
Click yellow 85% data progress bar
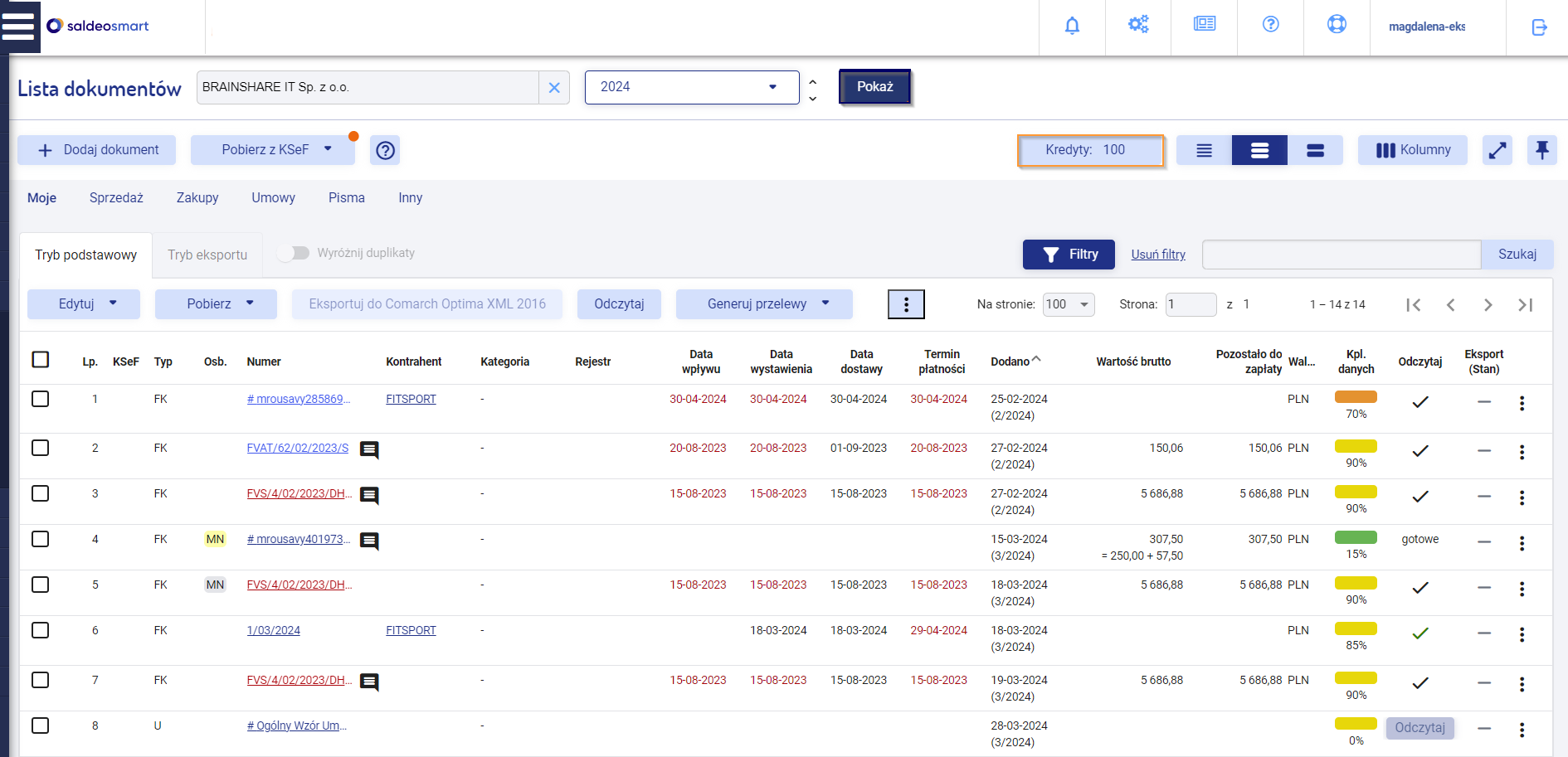tap(1356, 628)
